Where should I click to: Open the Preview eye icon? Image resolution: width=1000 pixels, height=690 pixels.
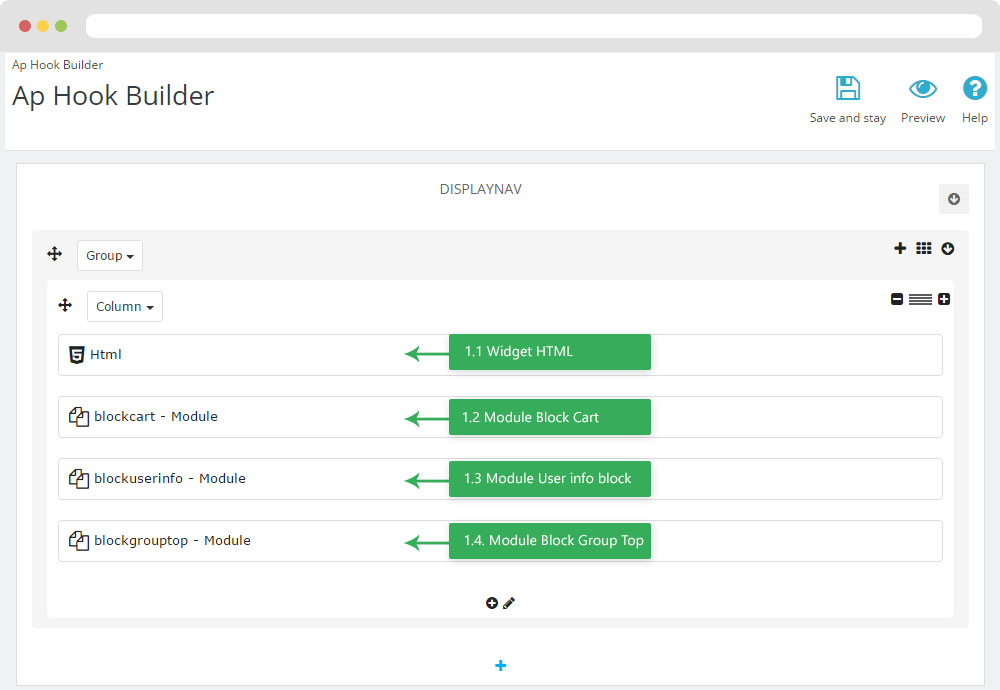click(922, 89)
